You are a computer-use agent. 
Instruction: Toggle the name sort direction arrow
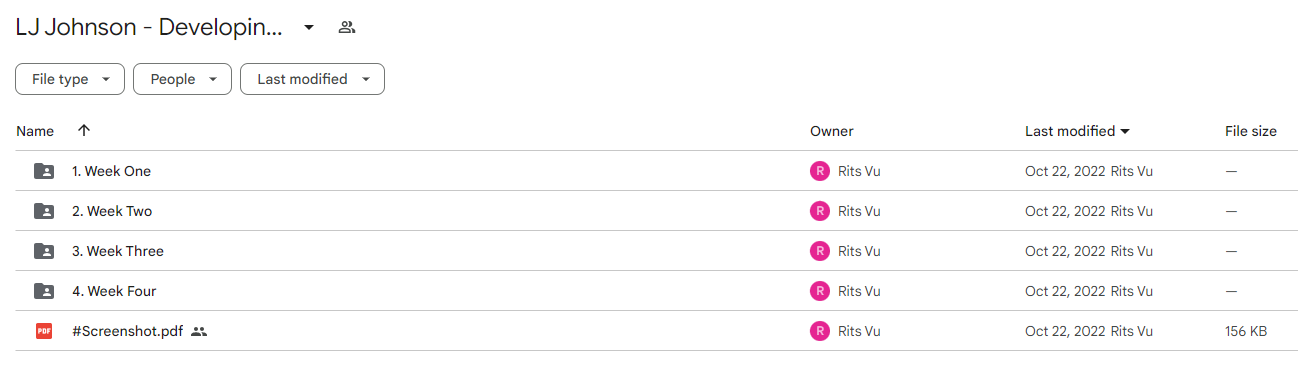pos(84,131)
